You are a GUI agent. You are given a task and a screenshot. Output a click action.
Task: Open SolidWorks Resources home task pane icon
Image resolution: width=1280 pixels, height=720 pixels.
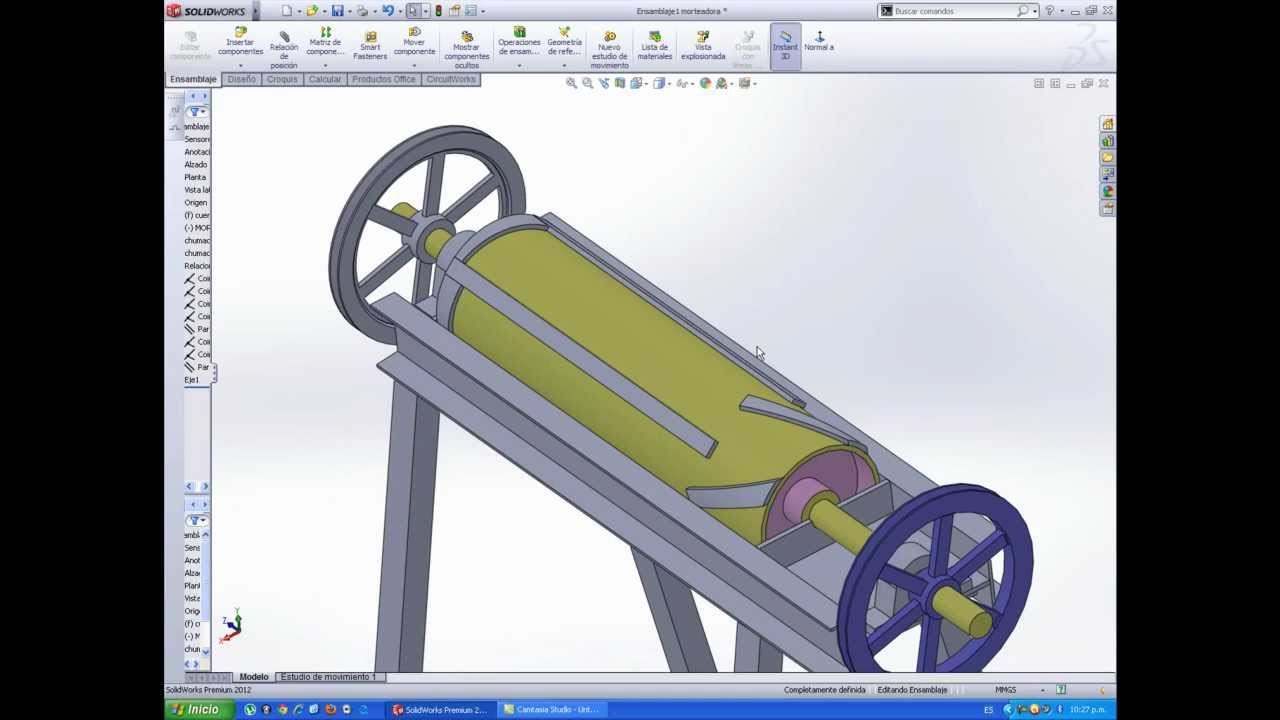tap(1107, 124)
